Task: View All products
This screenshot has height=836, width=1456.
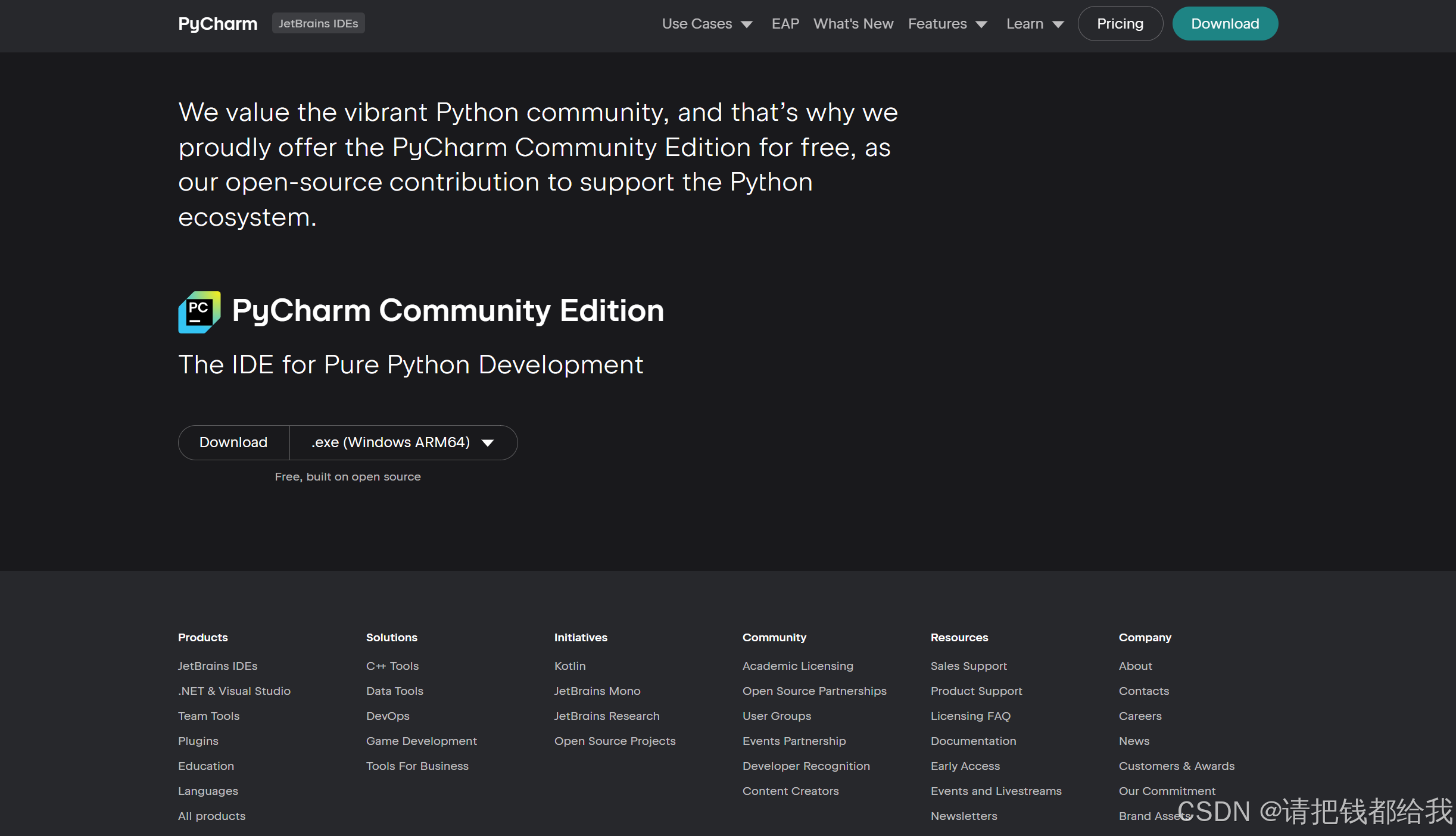Action: (x=211, y=816)
